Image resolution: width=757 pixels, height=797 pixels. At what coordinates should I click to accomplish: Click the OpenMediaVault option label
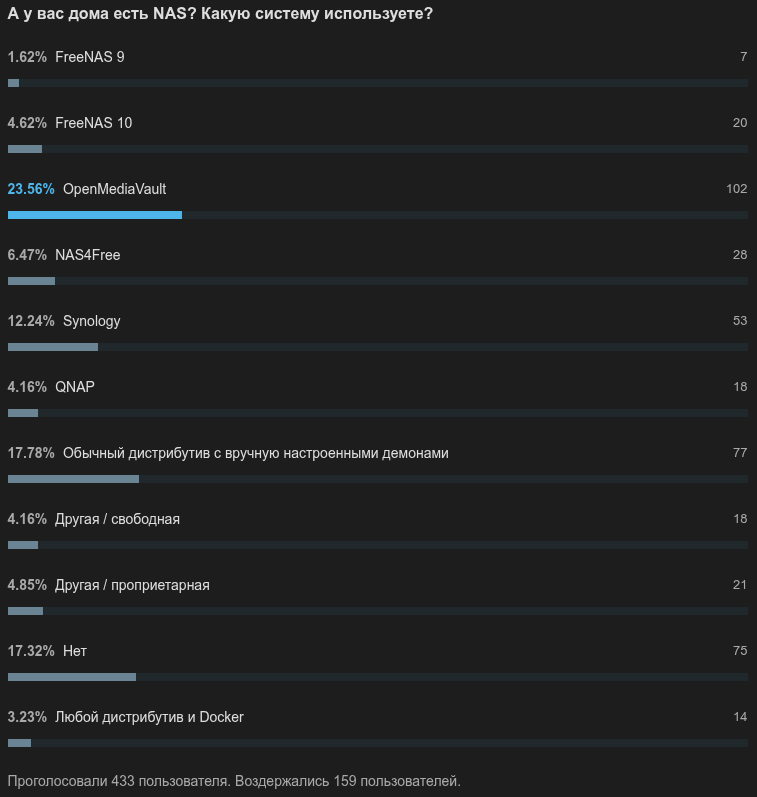114,189
